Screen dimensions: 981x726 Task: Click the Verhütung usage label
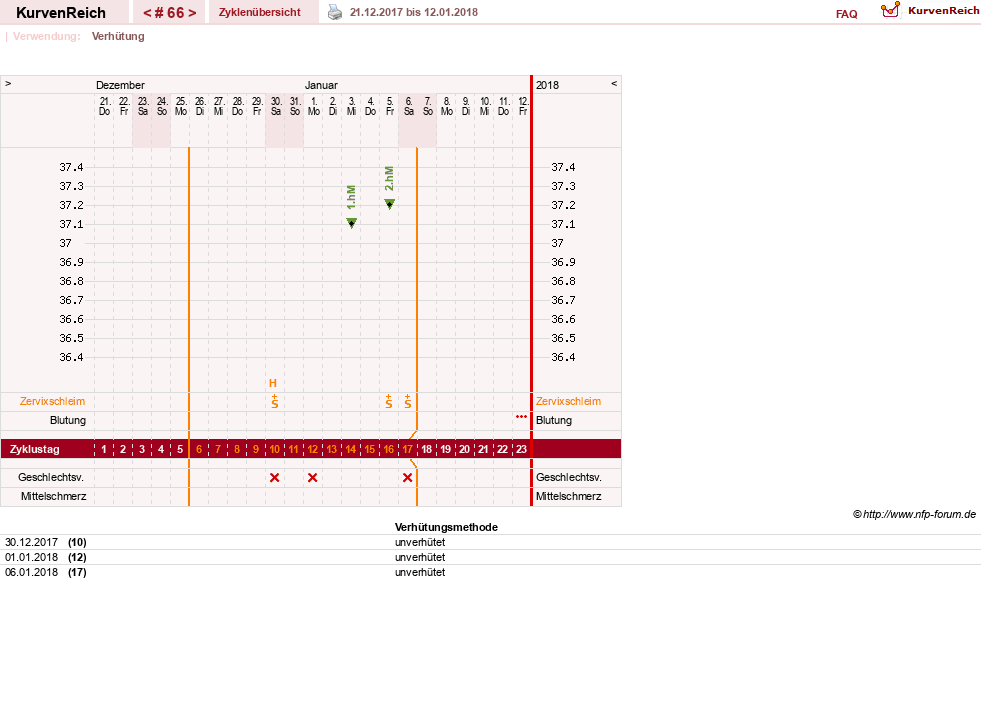(x=118, y=36)
